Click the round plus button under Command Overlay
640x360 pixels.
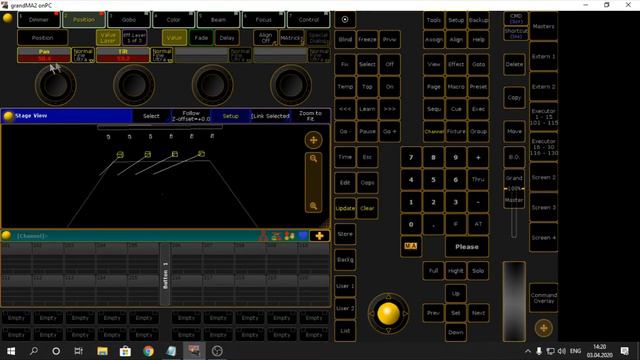tap(544, 328)
